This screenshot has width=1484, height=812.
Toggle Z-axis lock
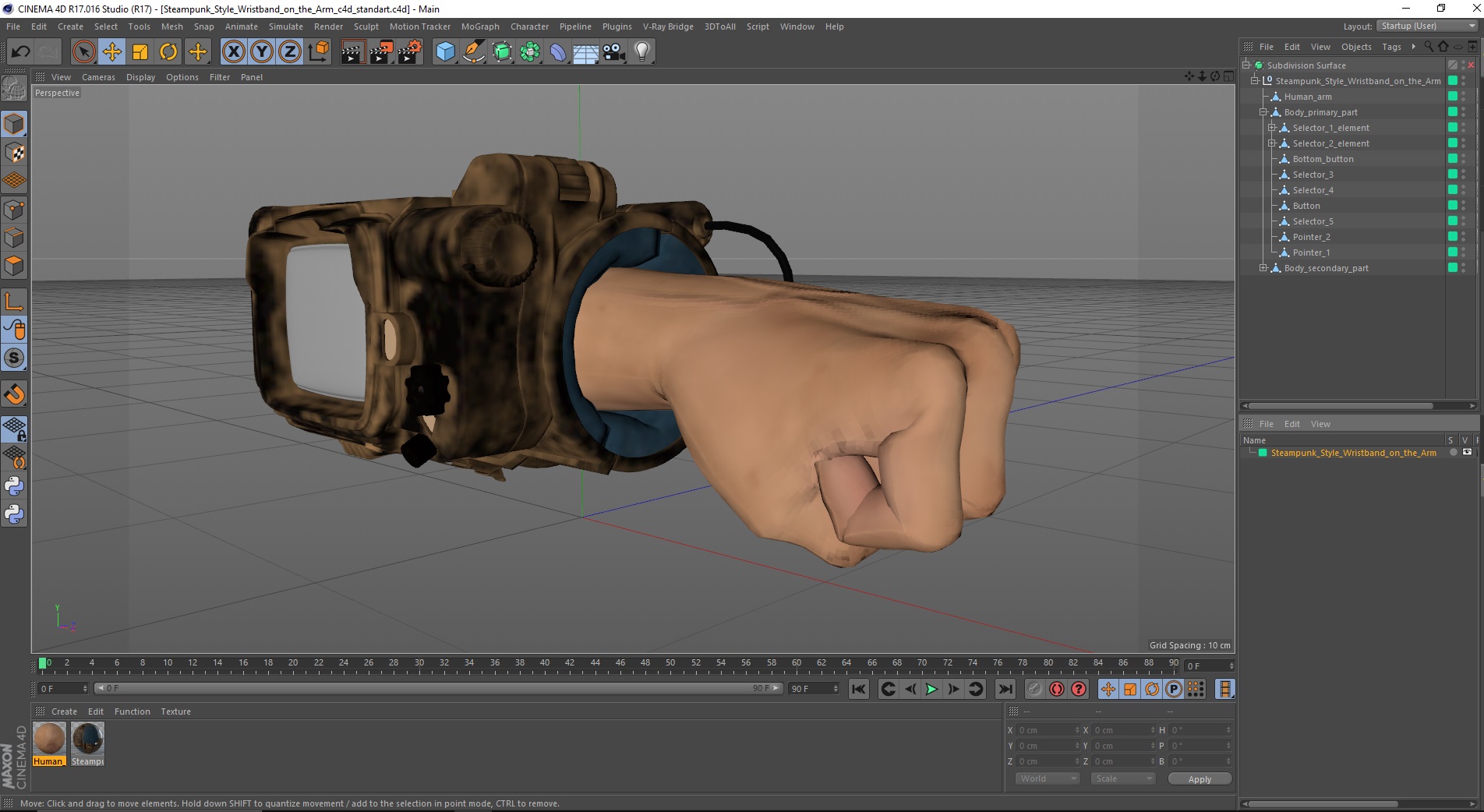click(290, 52)
